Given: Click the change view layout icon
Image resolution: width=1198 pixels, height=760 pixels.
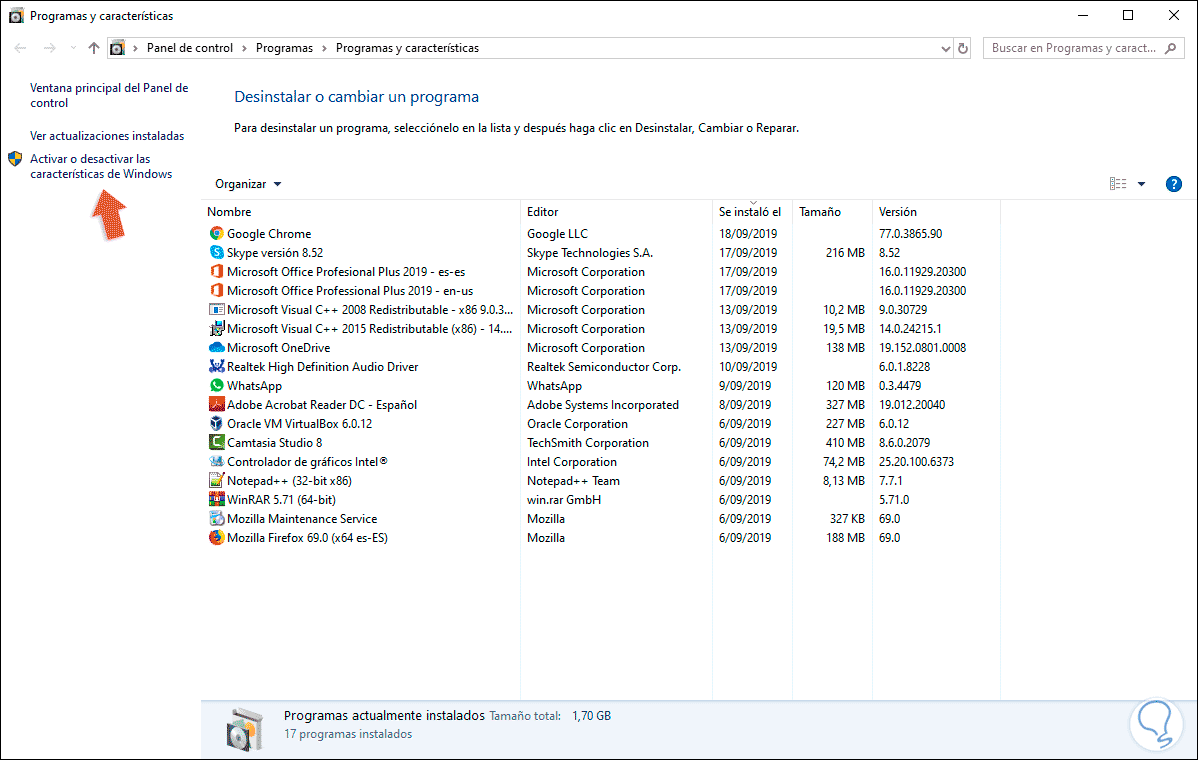Looking at the screenshot, I should [x=1118, y=184].
